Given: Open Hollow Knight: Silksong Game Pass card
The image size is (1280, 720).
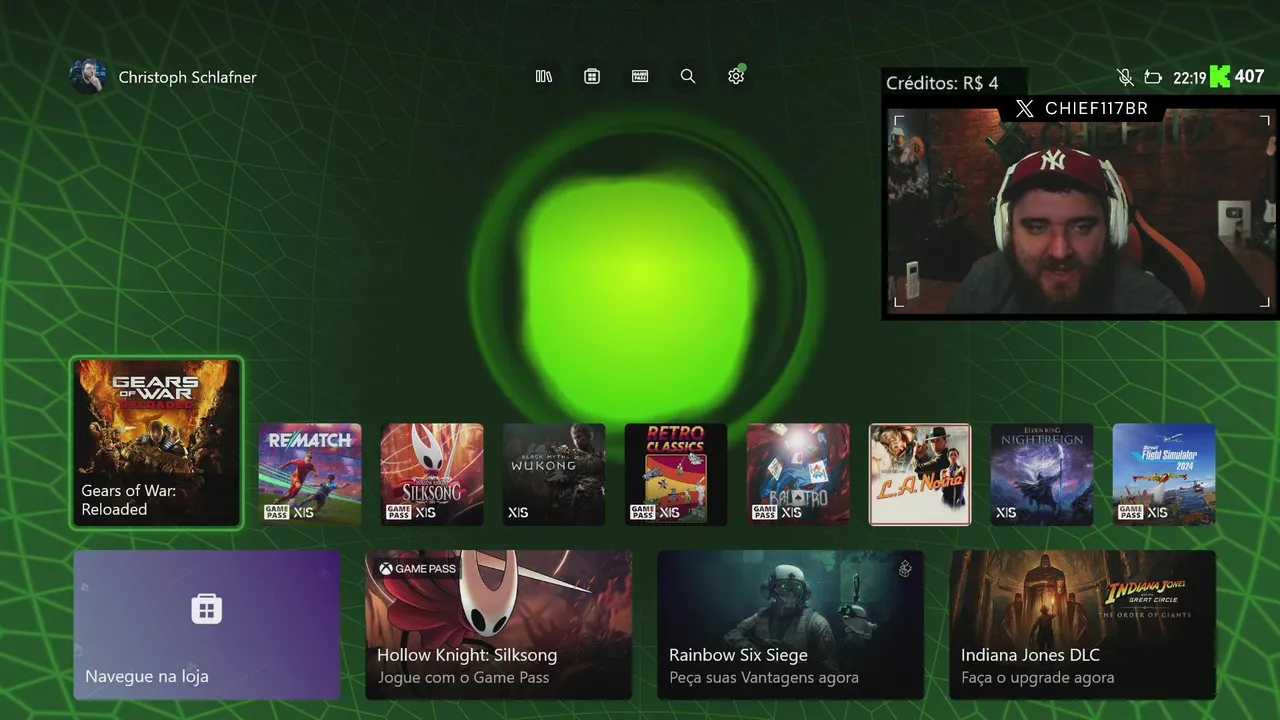Looking at the screenshot, I should (x=498, y=625).
